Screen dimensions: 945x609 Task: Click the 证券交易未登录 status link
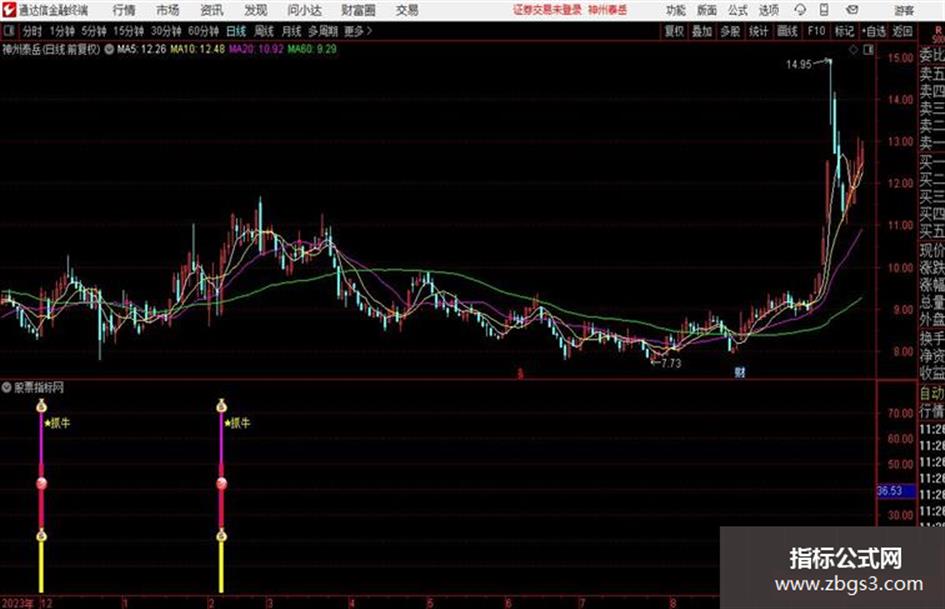(547, 10)
